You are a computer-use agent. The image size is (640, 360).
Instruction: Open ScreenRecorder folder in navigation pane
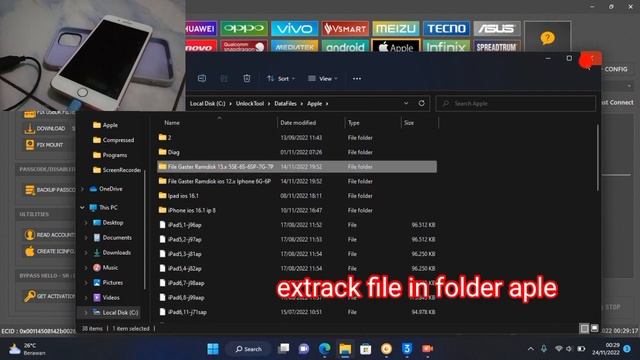[x=117, y=170]
